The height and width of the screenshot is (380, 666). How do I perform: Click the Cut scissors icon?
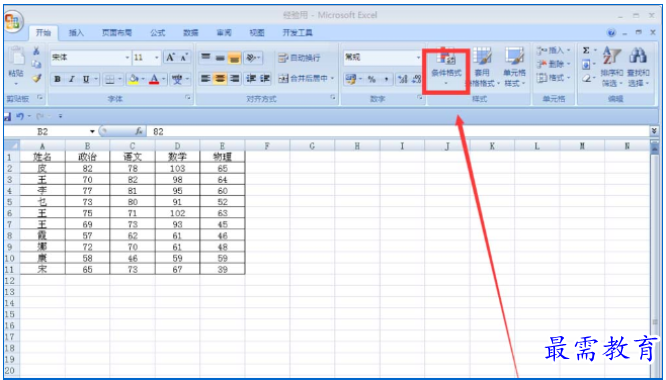[37, 51]
